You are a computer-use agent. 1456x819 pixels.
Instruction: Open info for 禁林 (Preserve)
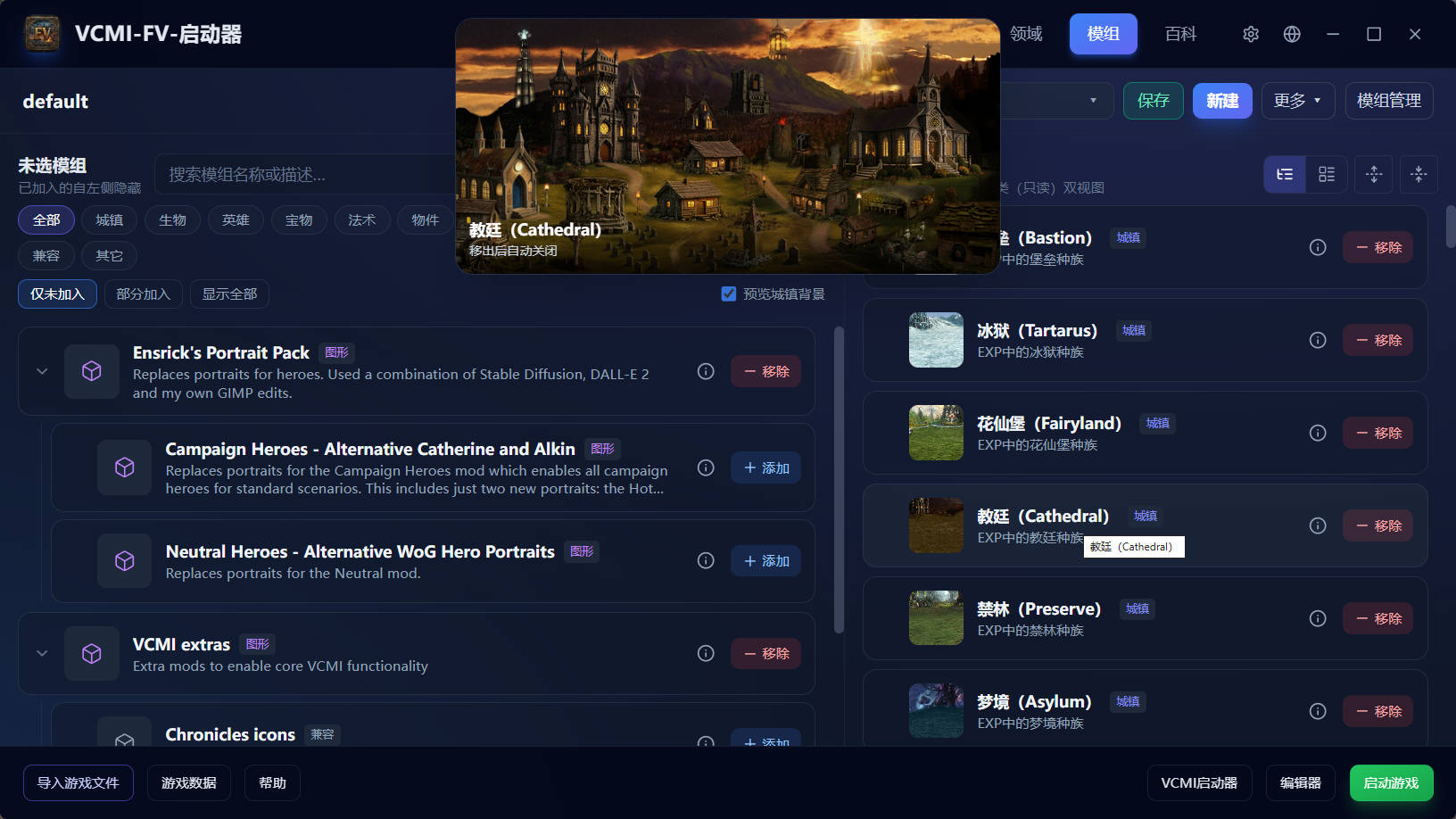(1318, 618)
